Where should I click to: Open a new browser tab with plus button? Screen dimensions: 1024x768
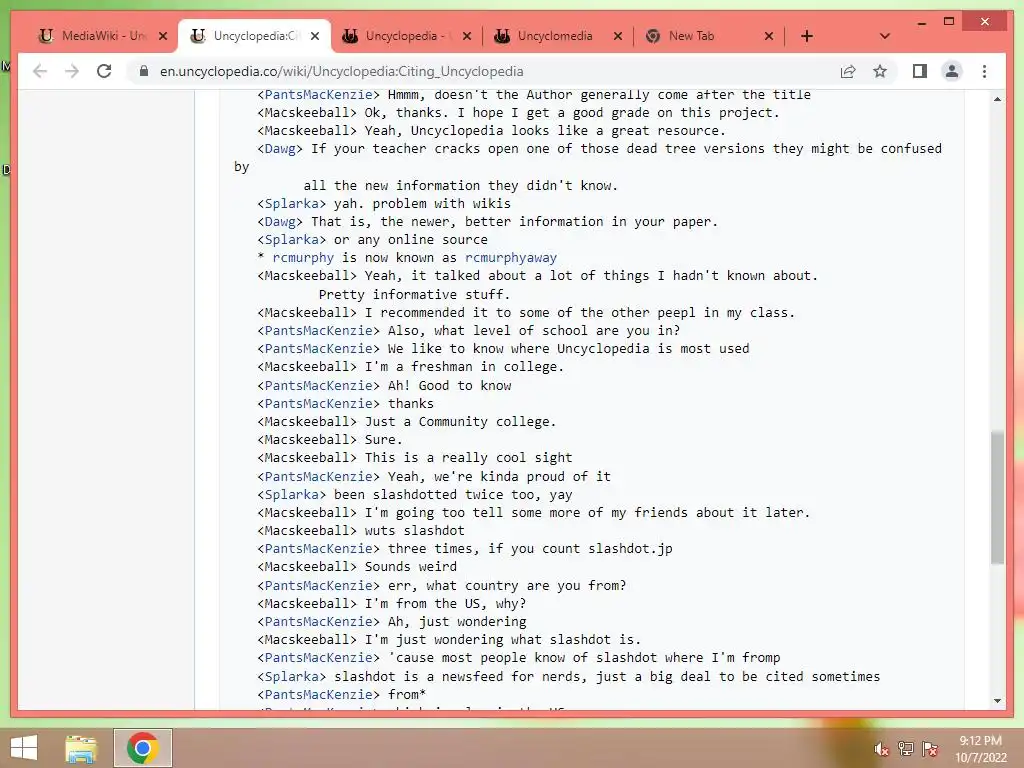807,36
